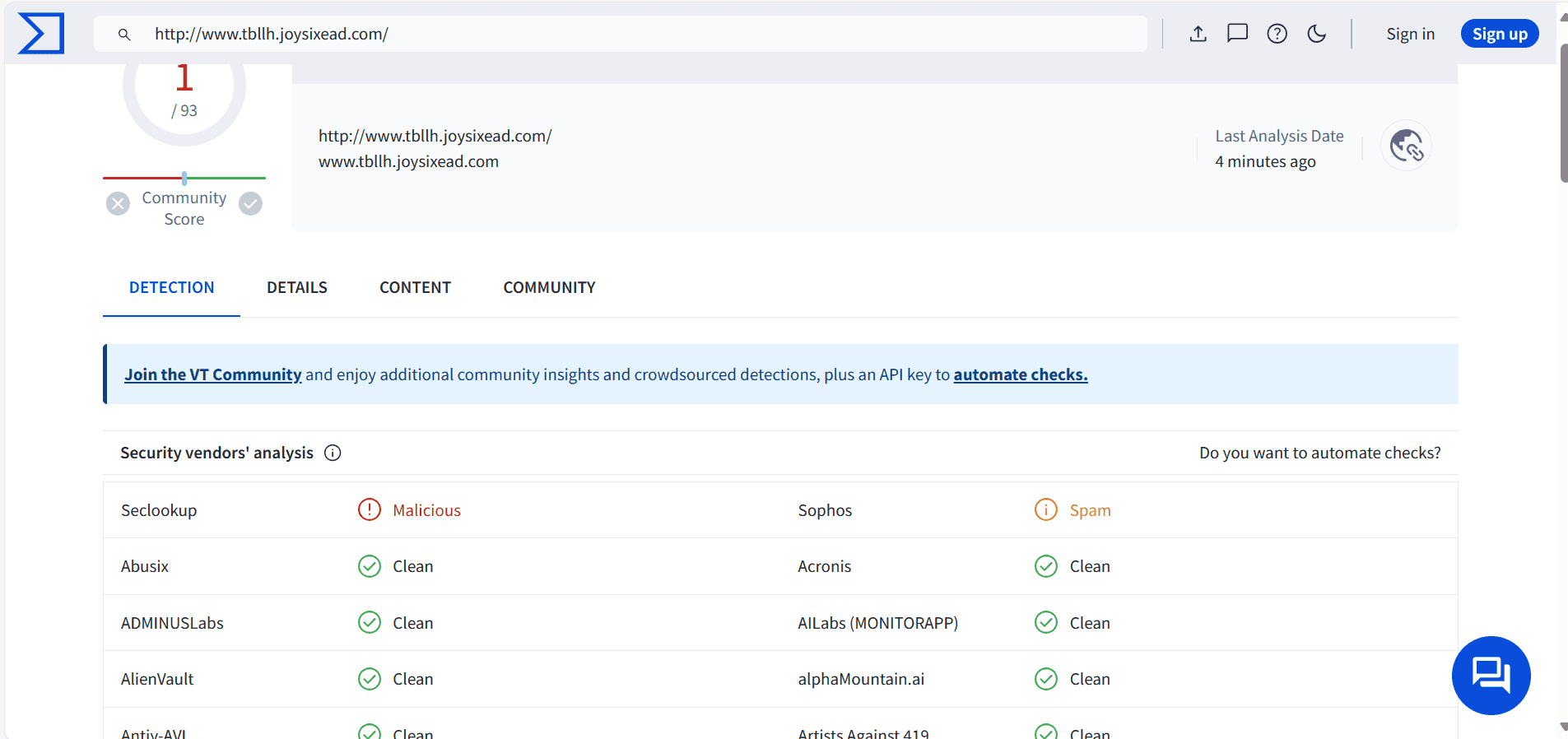1568x739 pixels.
Task: Toggle dark mode moon icon
Action: point(1317,34)
